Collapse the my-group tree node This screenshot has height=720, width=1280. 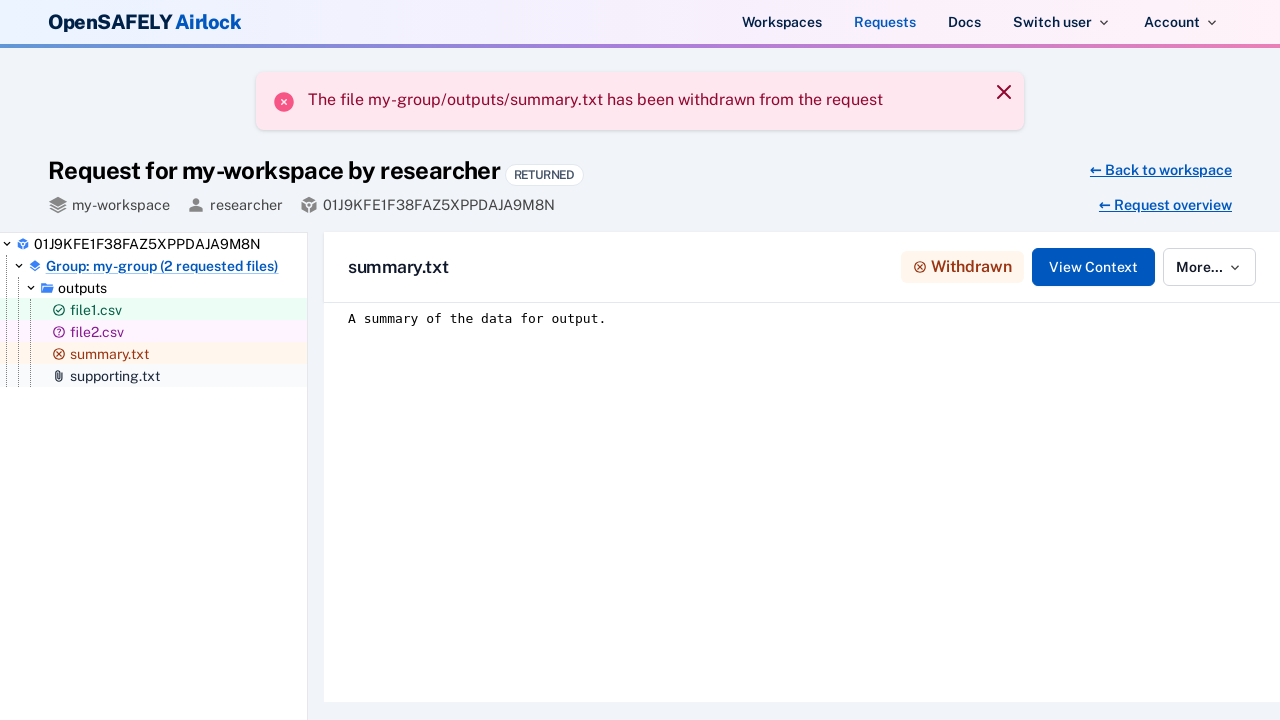[19, 266]
